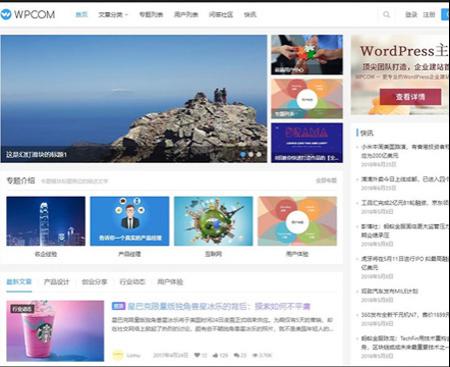The height and width of the screenshot is (367, 450).
Task: Click the 产品经理 label under the topic card
Action: (129, 254)
